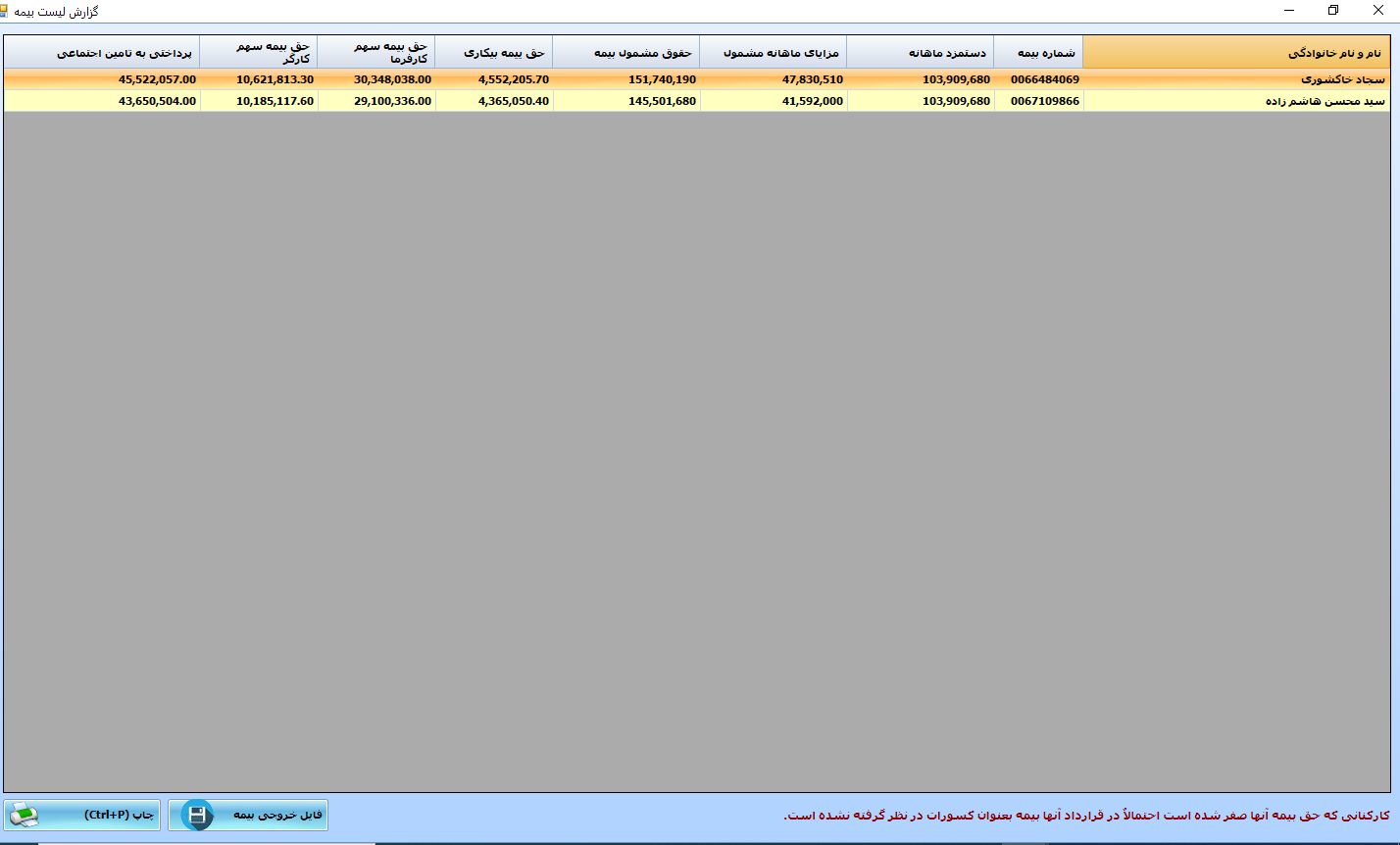Click the حقوق مشمول بیمه column header

[x=625, y=52]
